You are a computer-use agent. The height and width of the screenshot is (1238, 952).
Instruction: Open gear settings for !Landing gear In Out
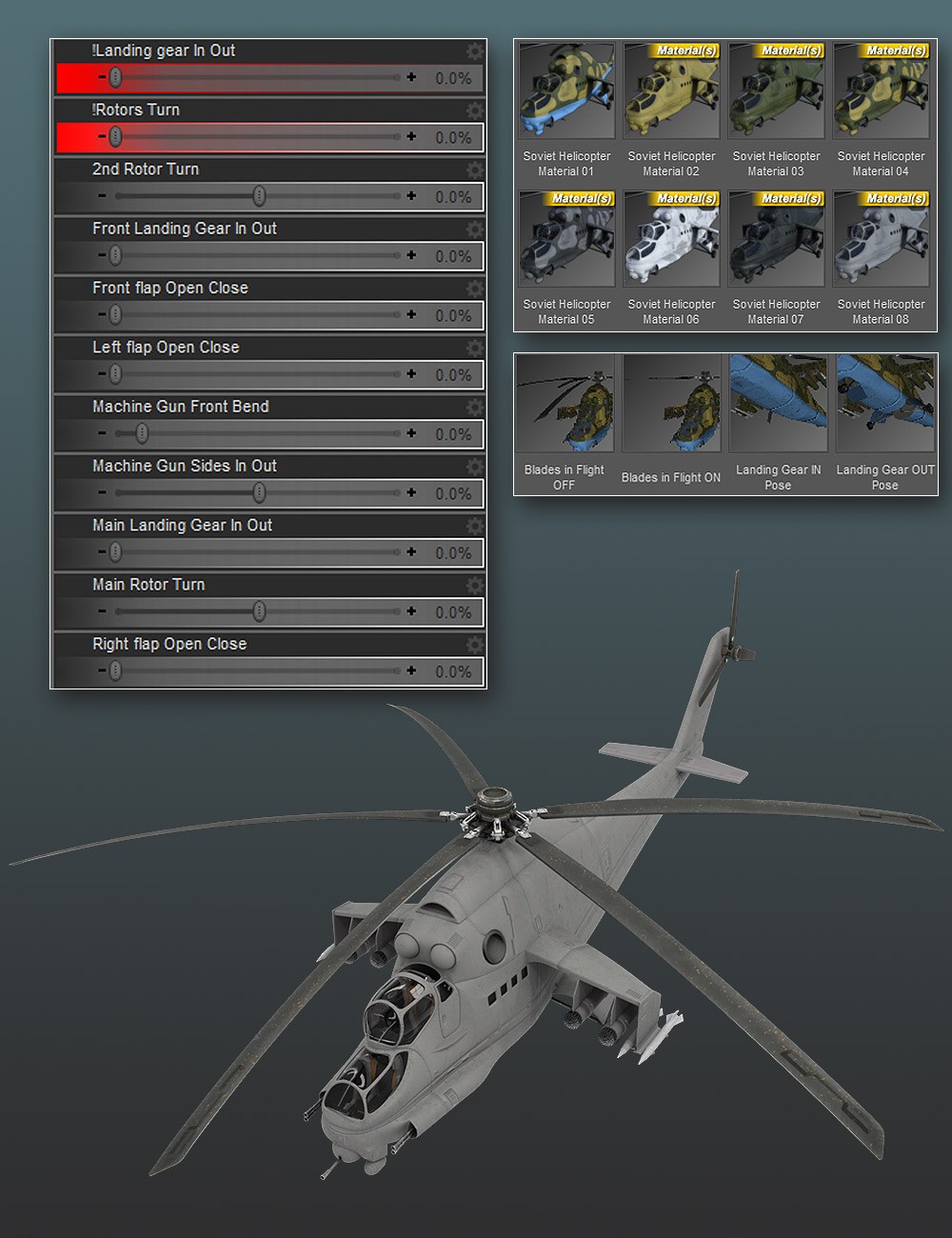pos(473,51)
